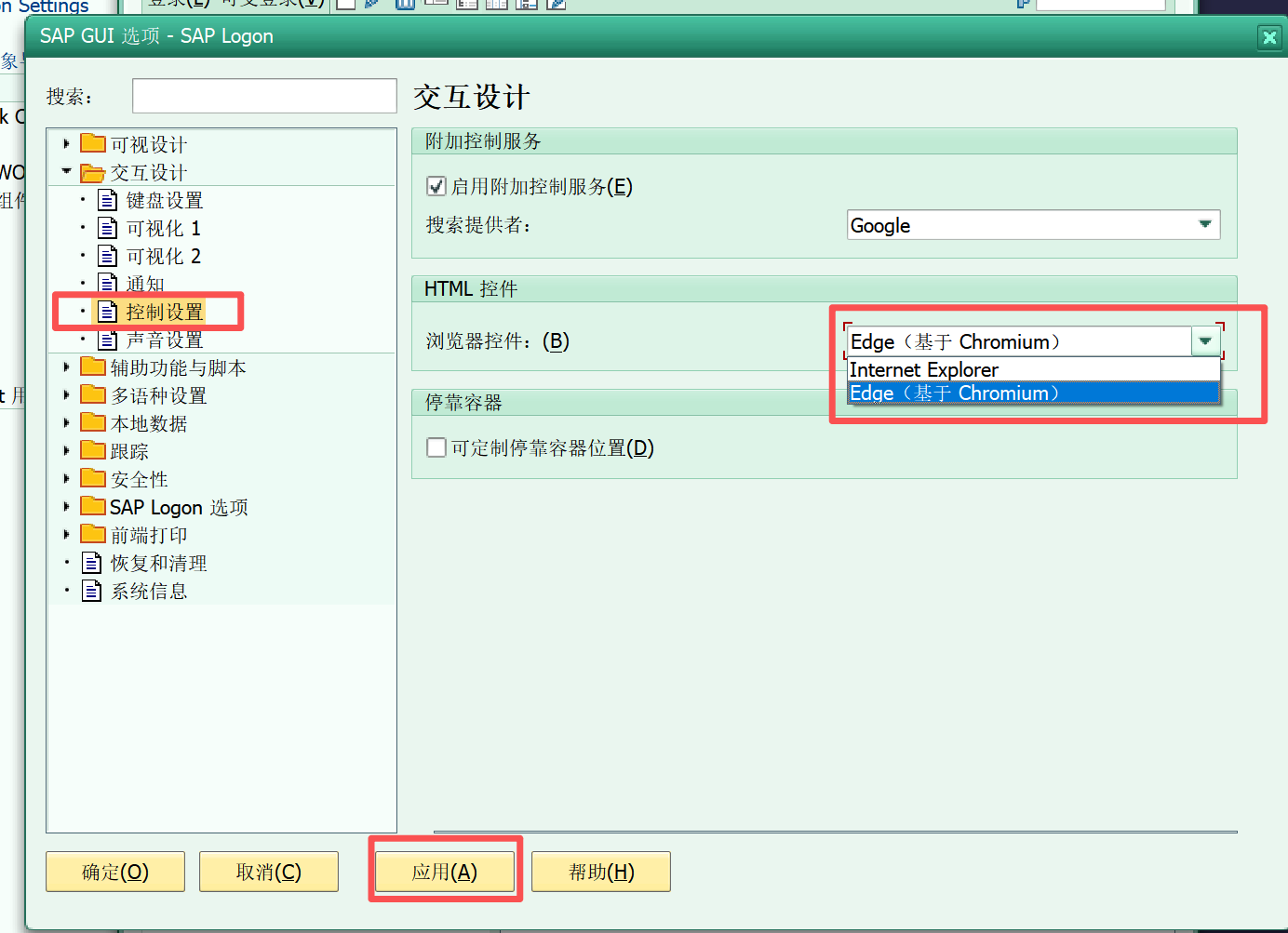Click the SAP Logon 选项 folder icon
The image size is (1288, 933).
[93, 506]
